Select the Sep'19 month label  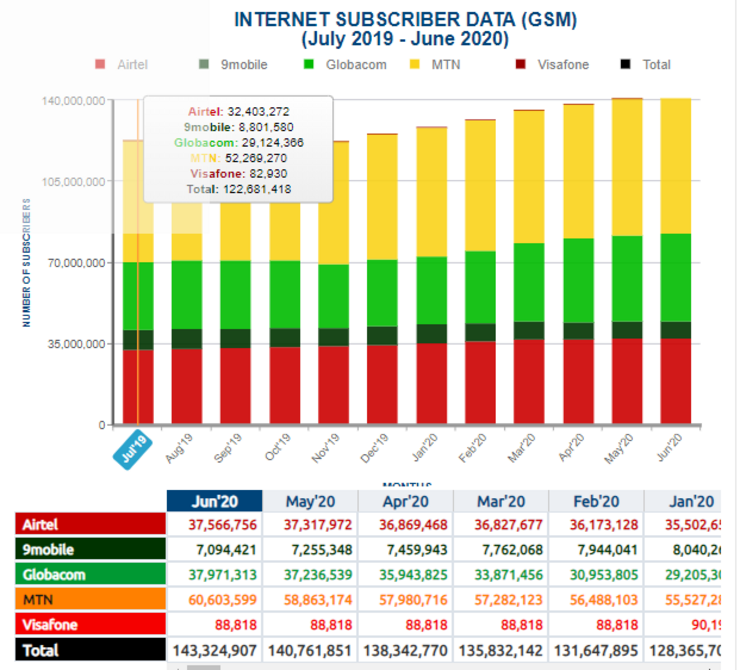[227, 448]
